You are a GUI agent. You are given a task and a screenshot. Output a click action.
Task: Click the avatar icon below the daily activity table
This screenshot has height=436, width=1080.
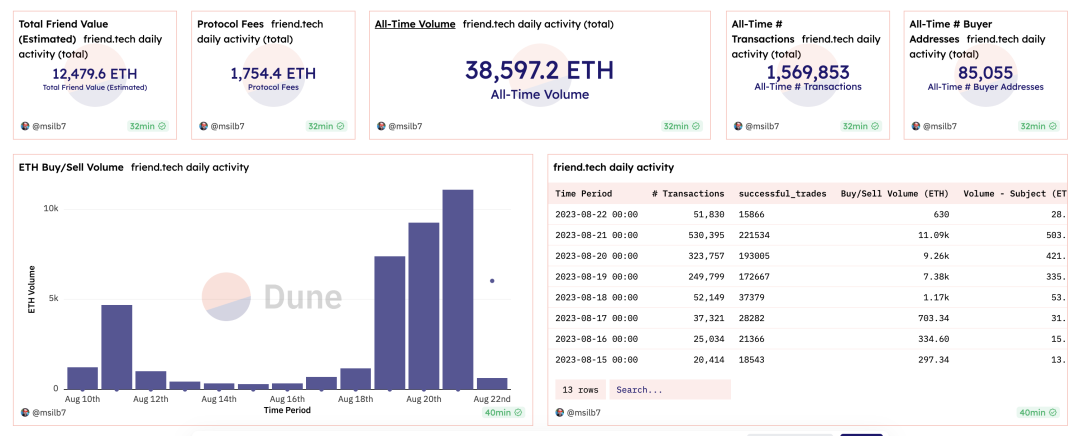click(x=562, y=412)
